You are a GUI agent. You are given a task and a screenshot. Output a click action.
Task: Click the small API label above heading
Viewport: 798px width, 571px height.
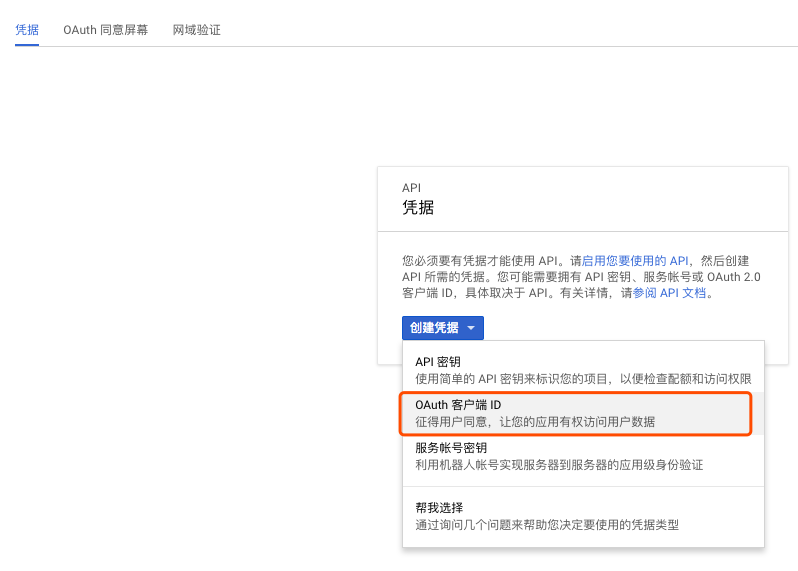pyautogui.click(x=411, y=188)
